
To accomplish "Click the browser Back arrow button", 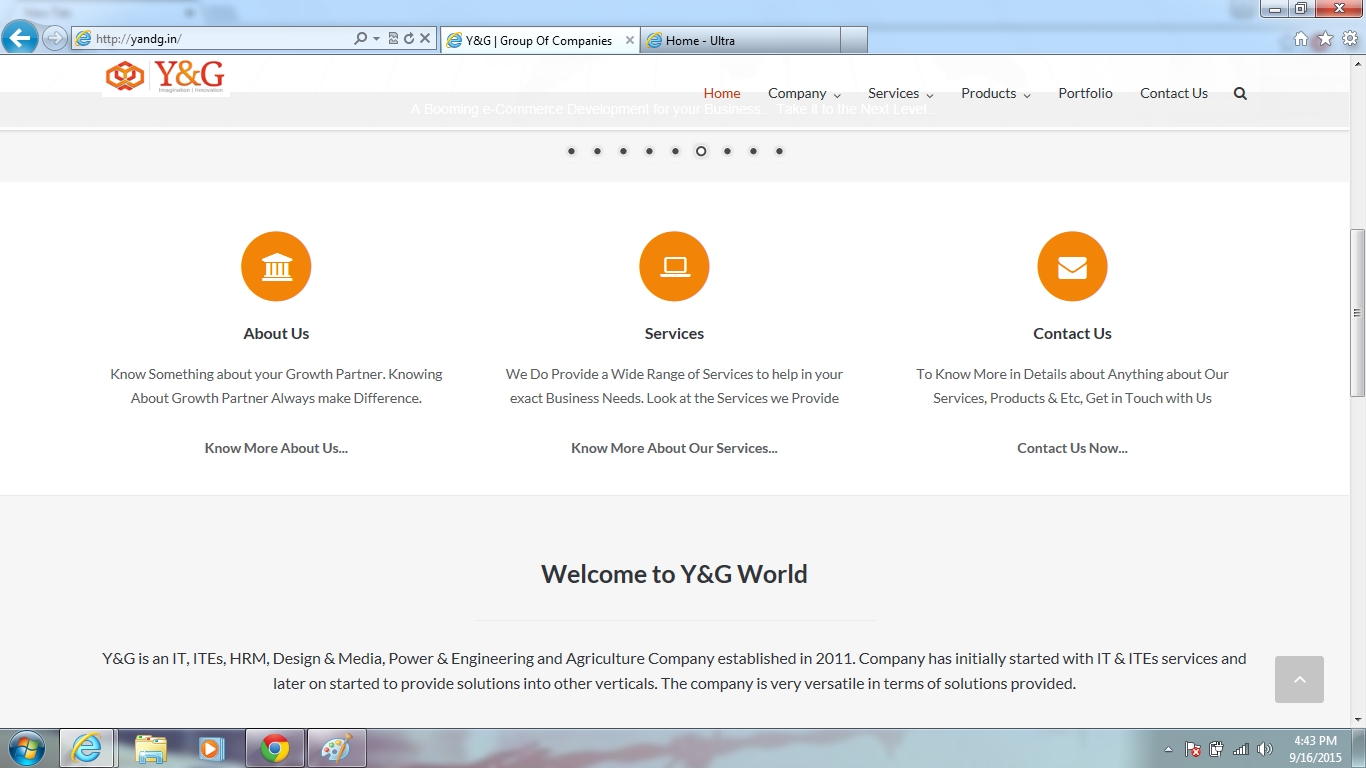I will point(20,39).
